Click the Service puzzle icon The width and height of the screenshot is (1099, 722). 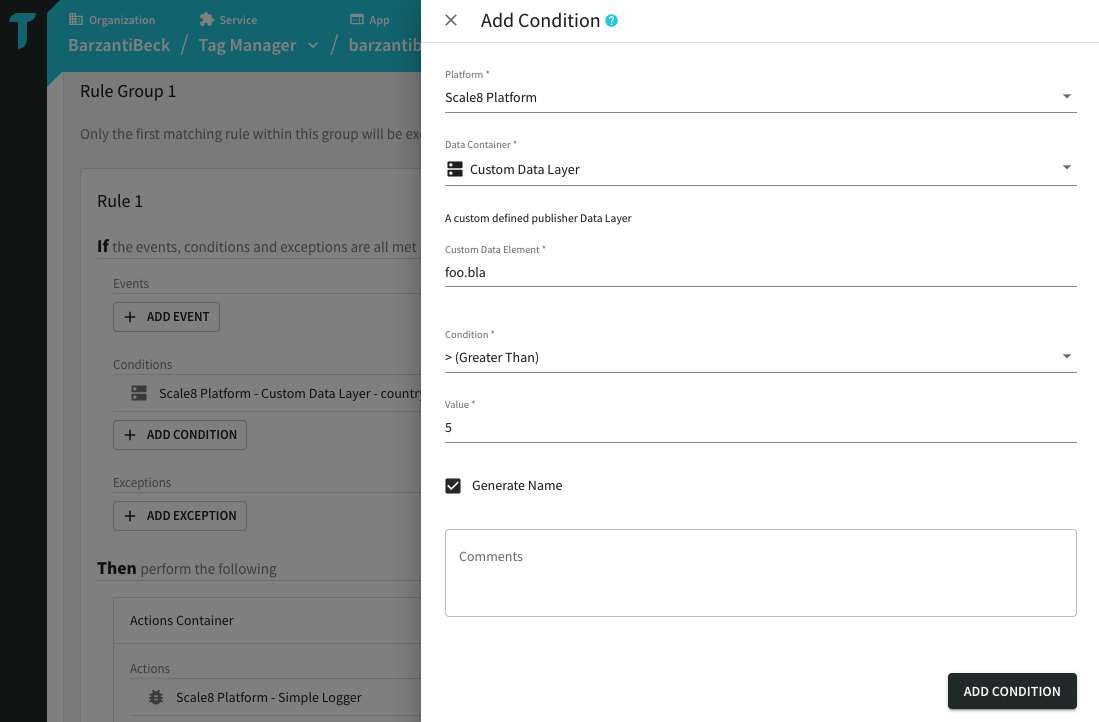206,19
